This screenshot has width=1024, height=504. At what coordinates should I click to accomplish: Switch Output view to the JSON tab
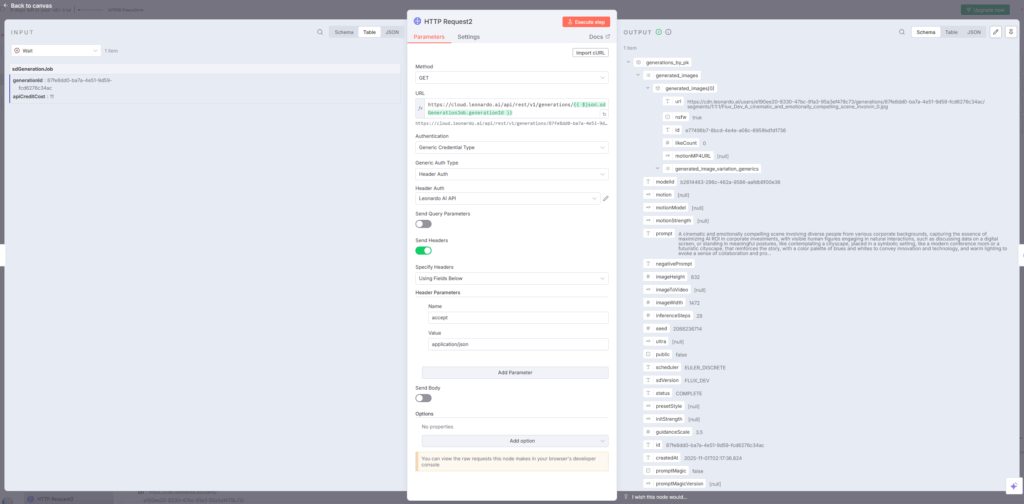(x=973, y=32)
